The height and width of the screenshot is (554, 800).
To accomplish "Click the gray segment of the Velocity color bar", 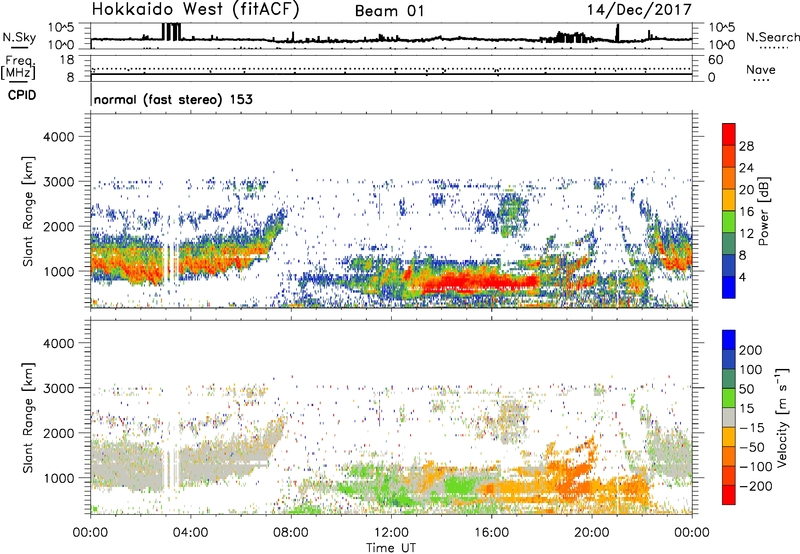I will 729,417.
